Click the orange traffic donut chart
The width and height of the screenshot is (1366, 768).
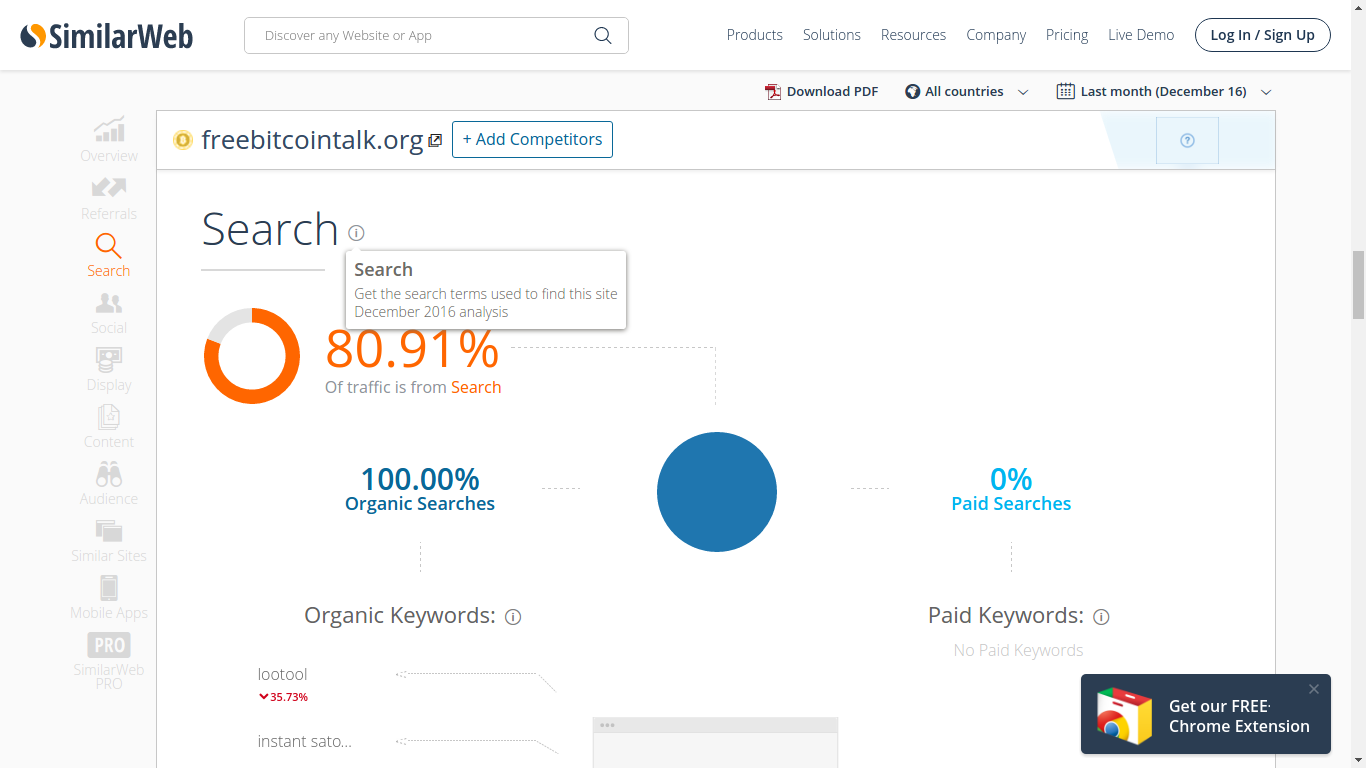point(252,356)
